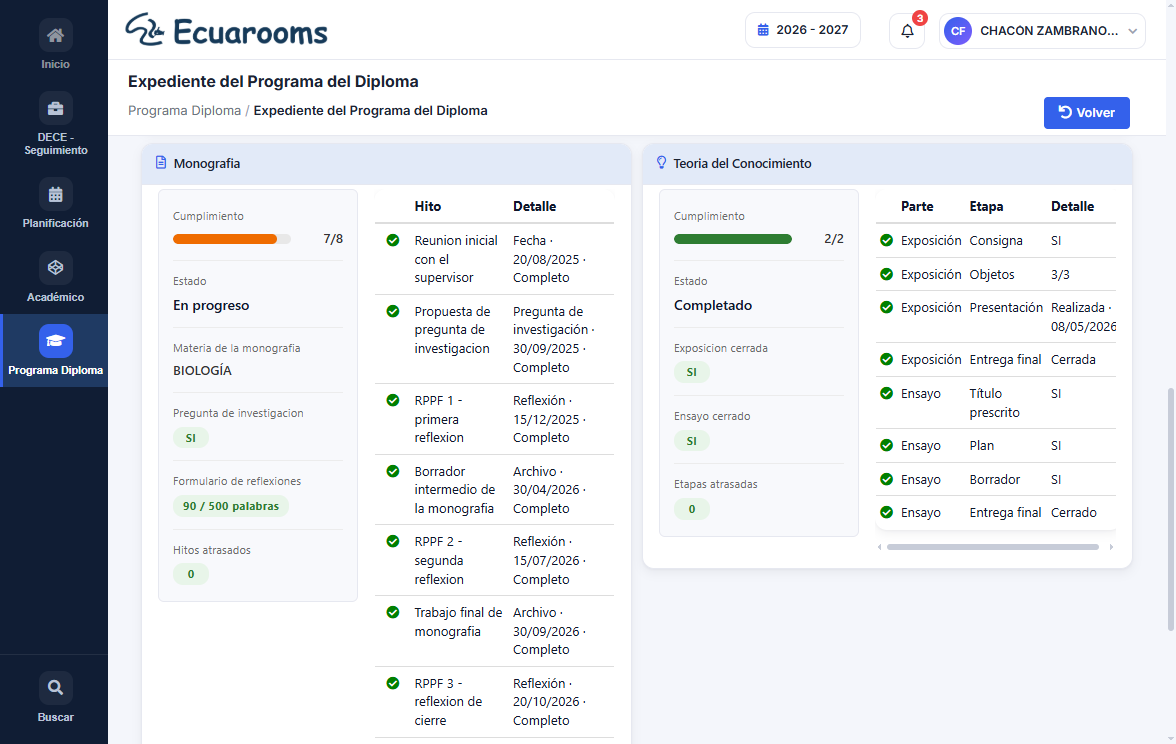The height and width of the screenshot is (744, 1176).
Task: Click the Pregunta de investigacion SI badge
Action: coord(190,438)
